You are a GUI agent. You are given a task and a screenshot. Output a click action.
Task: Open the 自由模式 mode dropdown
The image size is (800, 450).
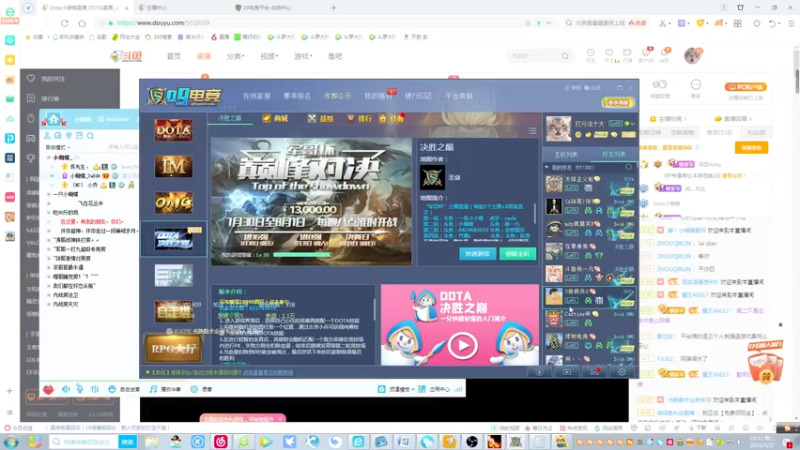[58, 147]
